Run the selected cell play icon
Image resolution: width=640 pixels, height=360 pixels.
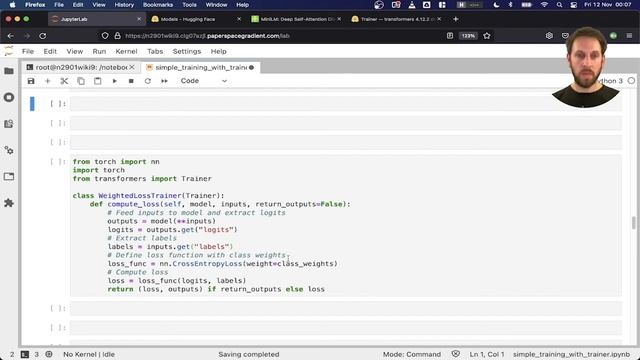pos(114,81)
